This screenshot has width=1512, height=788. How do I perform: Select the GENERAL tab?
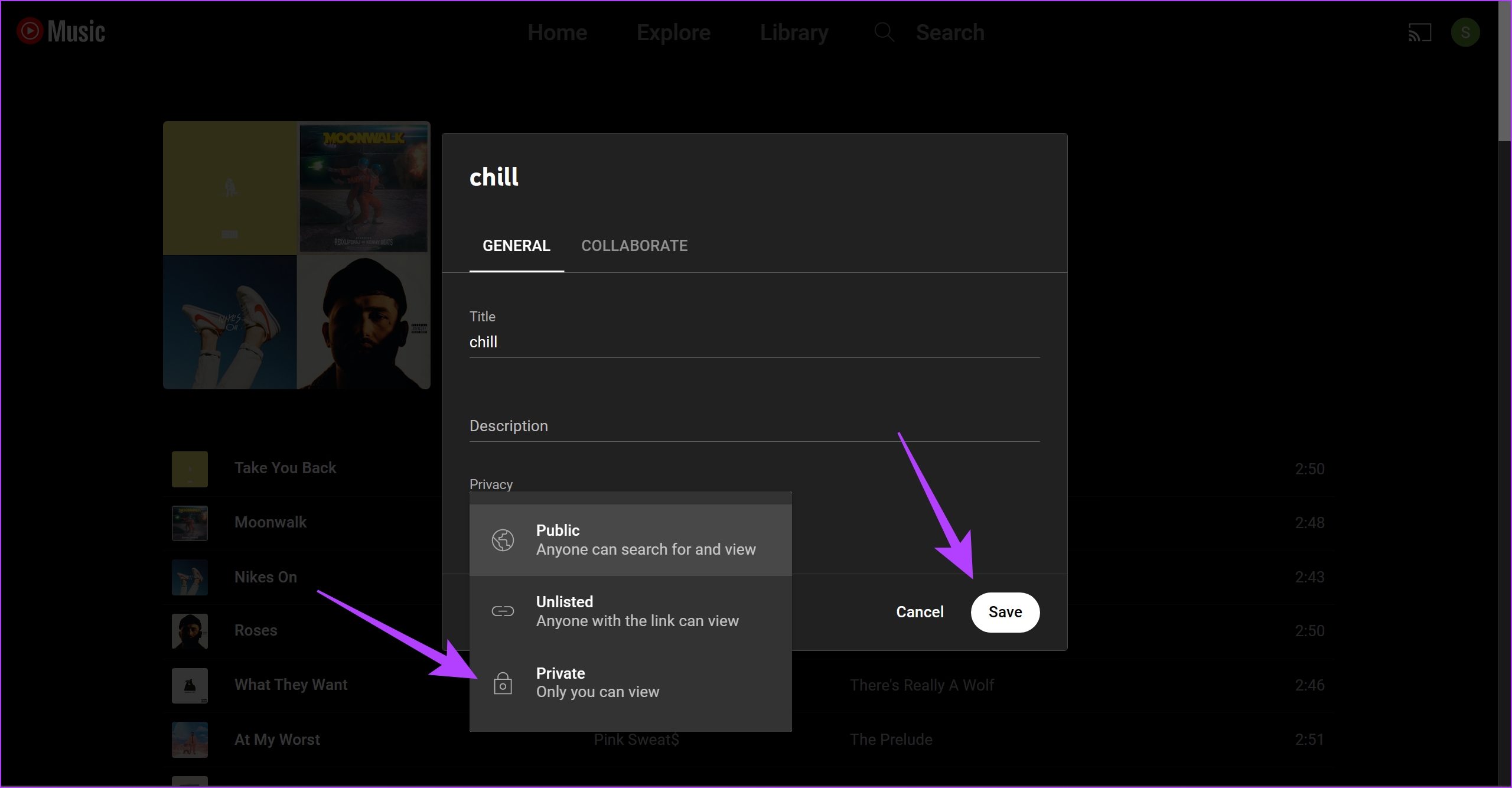click(516, 246)
